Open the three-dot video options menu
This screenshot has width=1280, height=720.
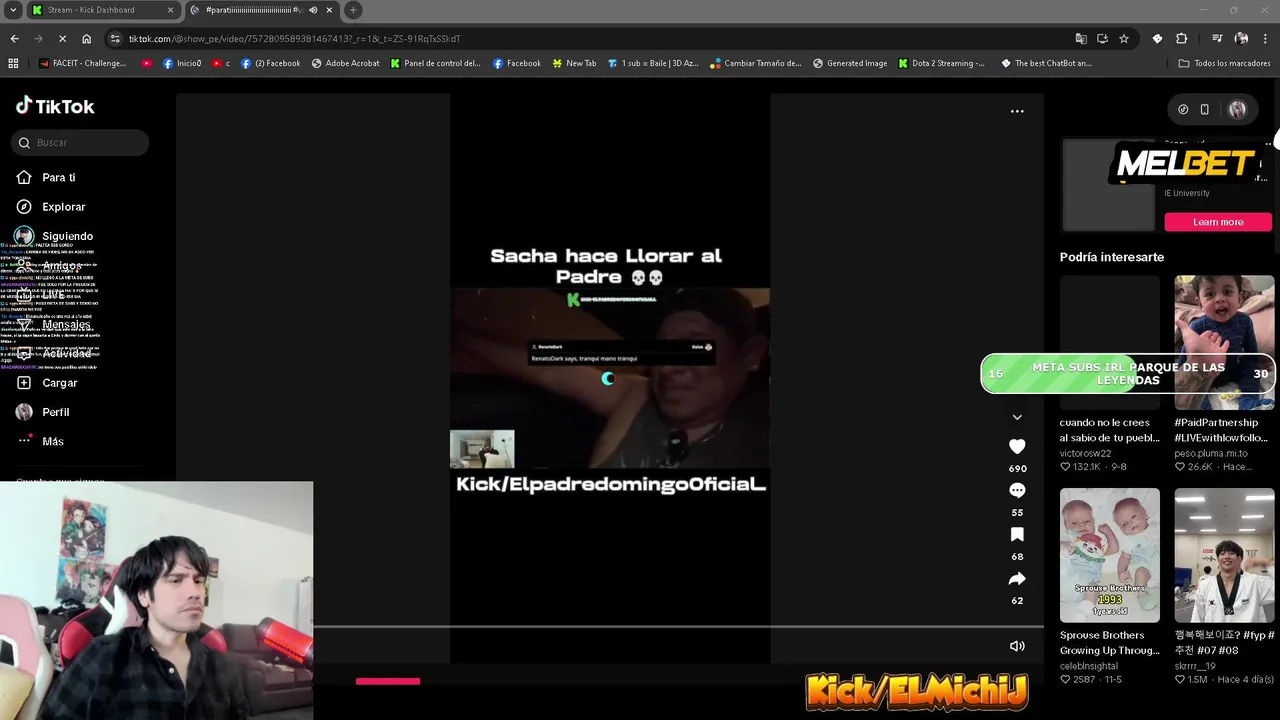tap(1017, 111)
